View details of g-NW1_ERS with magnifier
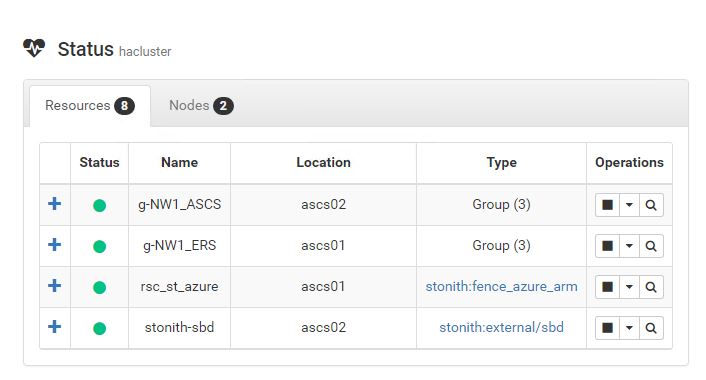 [651, 246]
